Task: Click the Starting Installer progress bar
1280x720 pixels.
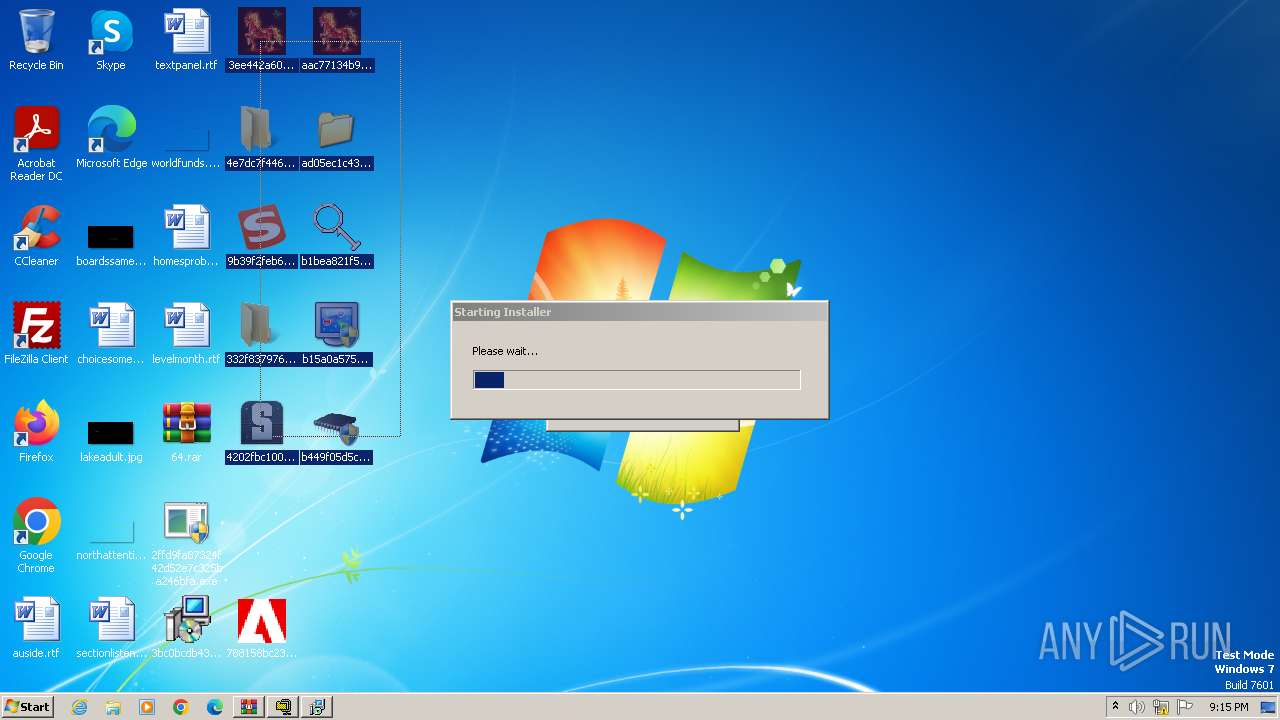Action: coord(637,380)
